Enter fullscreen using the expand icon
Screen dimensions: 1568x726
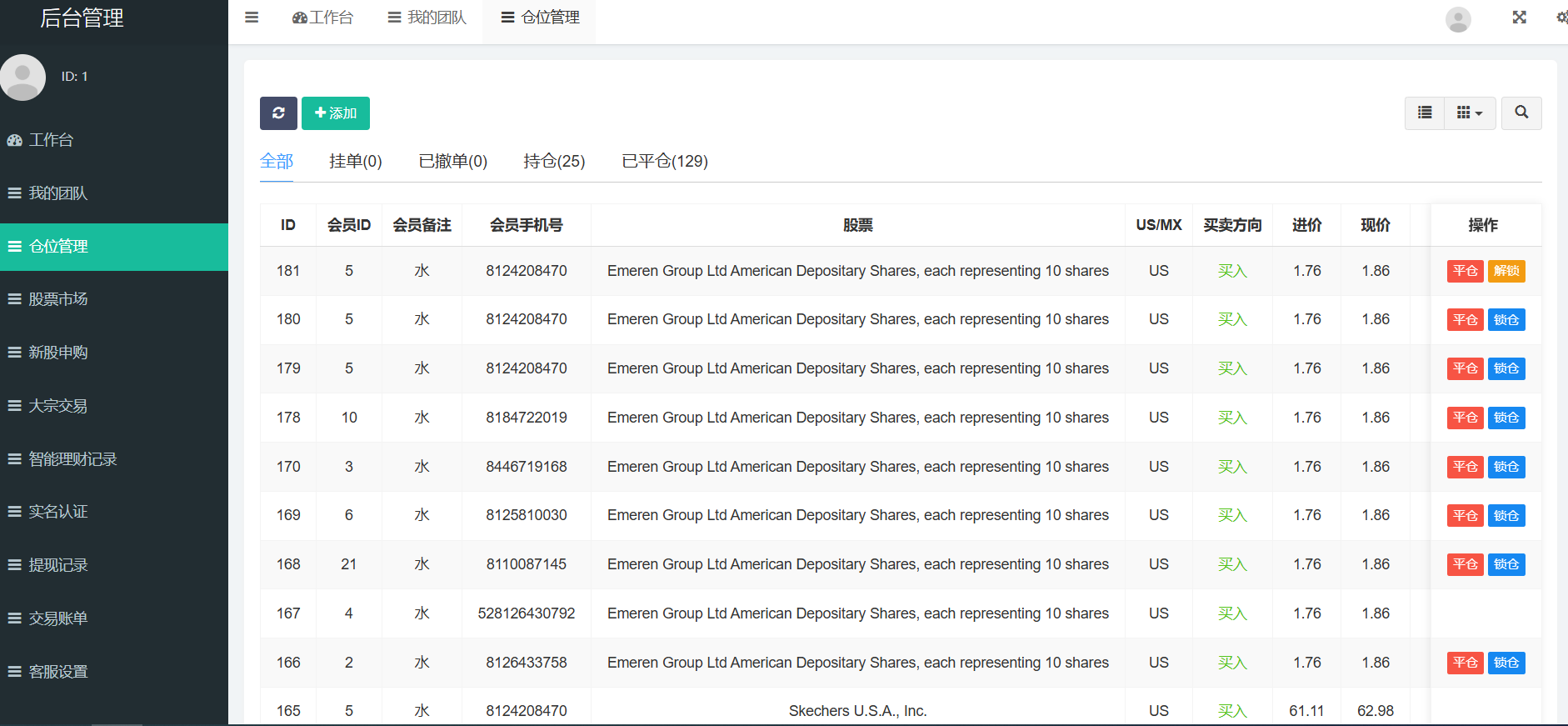point(1520,18)
